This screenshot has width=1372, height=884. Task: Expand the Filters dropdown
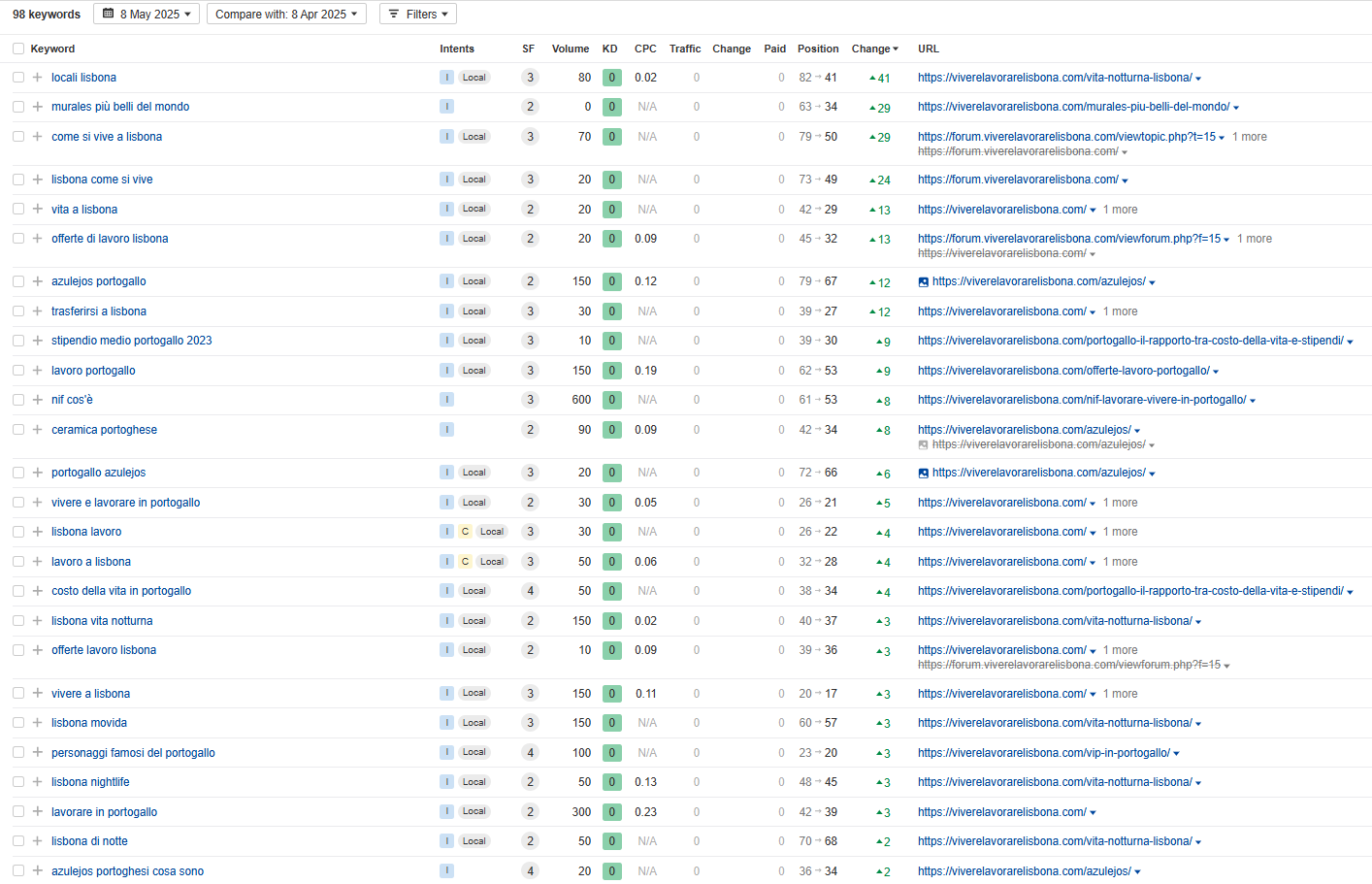[418, 15]
